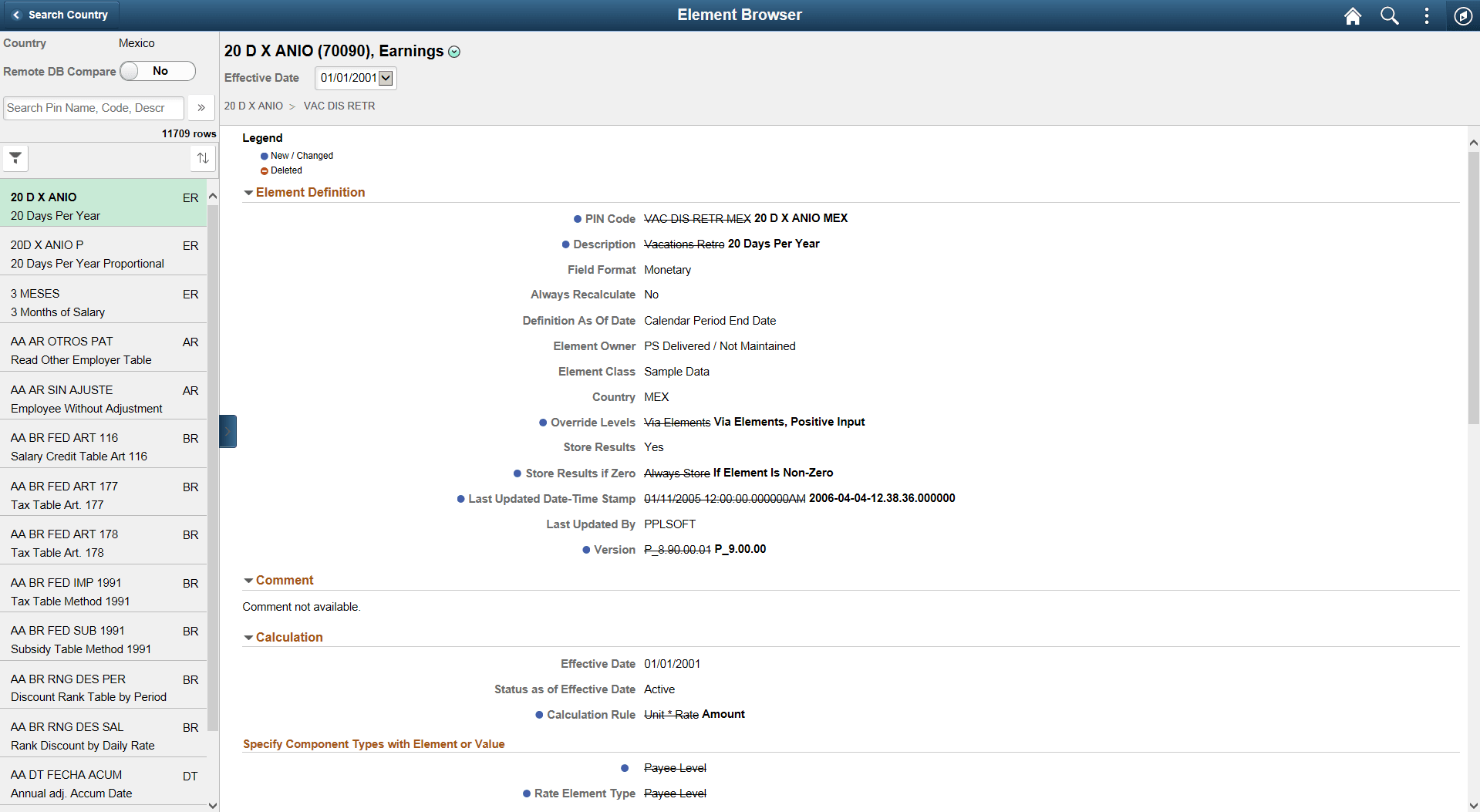Open the NavBar compass icon
The height and width of the screenshot is (812, 1480).
pos(1462,15)
